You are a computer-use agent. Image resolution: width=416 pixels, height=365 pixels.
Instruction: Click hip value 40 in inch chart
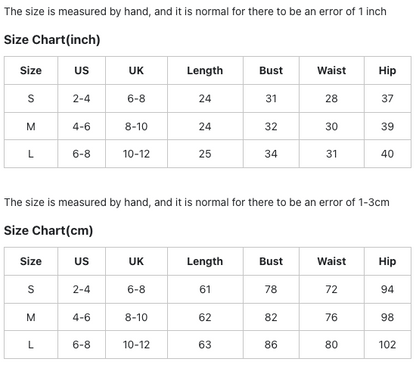click(387, 154)
